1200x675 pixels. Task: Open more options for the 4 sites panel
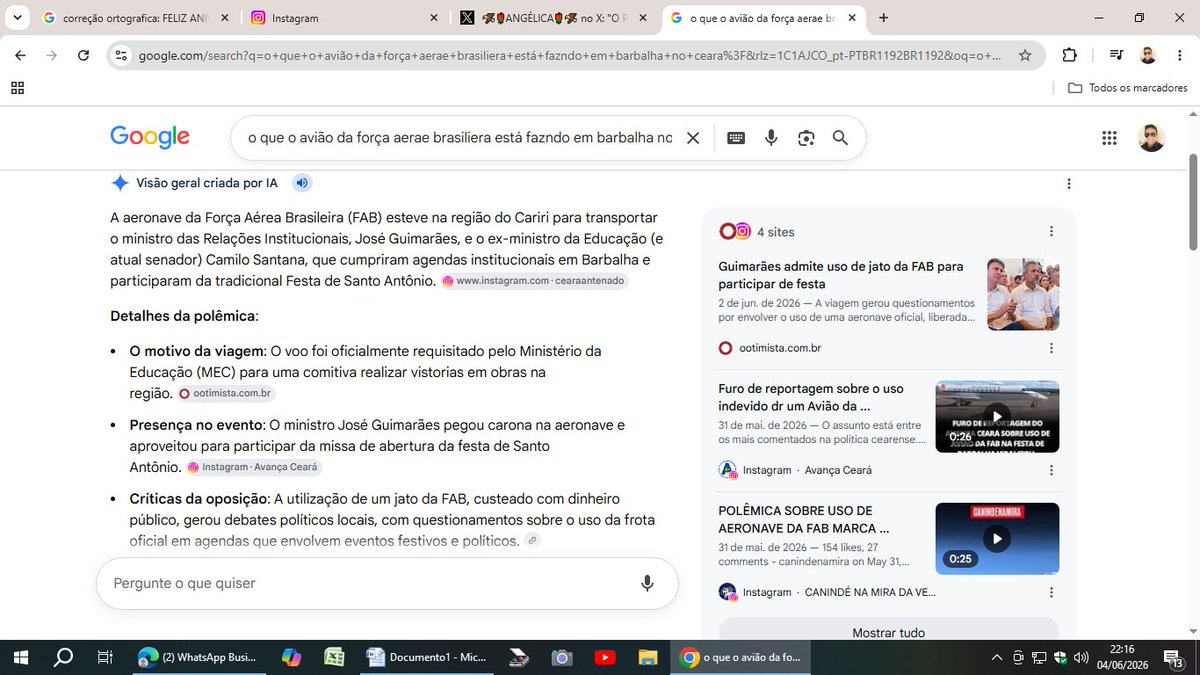click(1051, 231)
